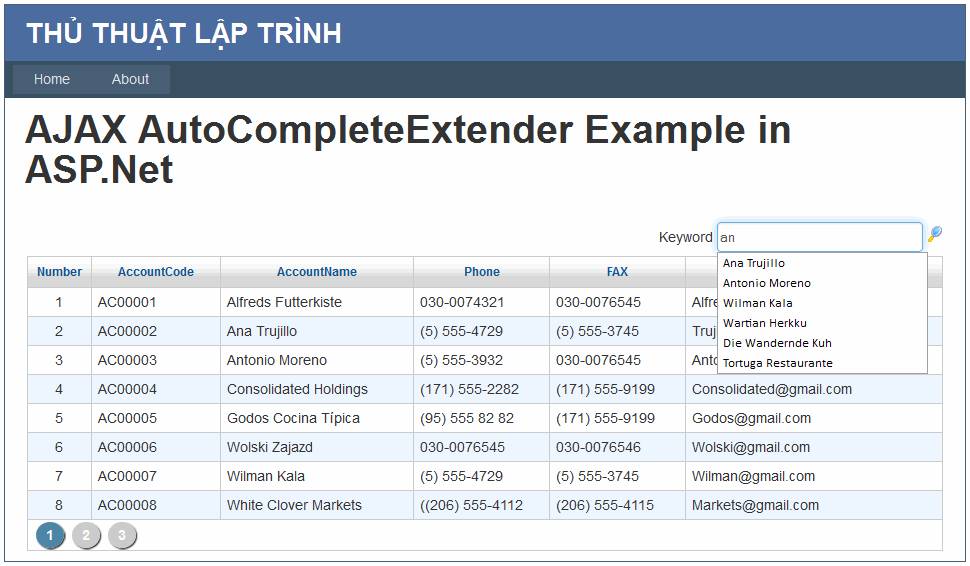
Task: Go to page 1 of the grid
Action: coord(50,535)
